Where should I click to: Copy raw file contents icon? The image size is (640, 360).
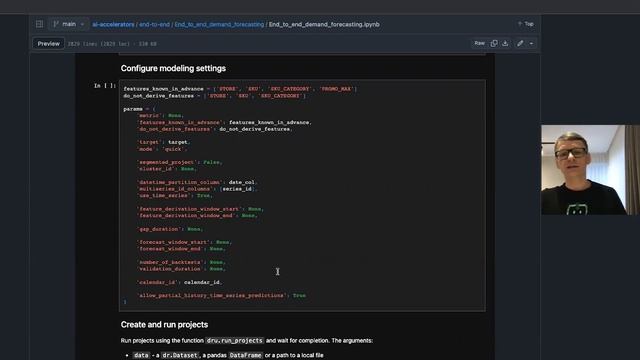click(x=494, y=43)
